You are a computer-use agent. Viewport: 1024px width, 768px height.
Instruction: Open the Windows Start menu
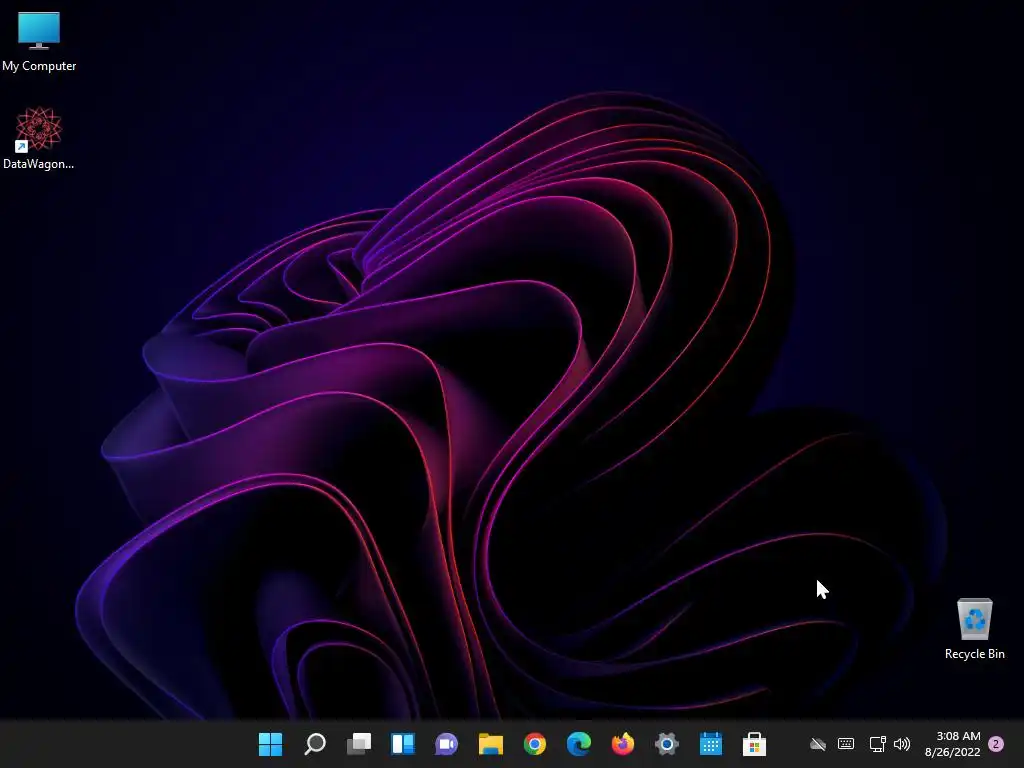(x=270, y=744)
